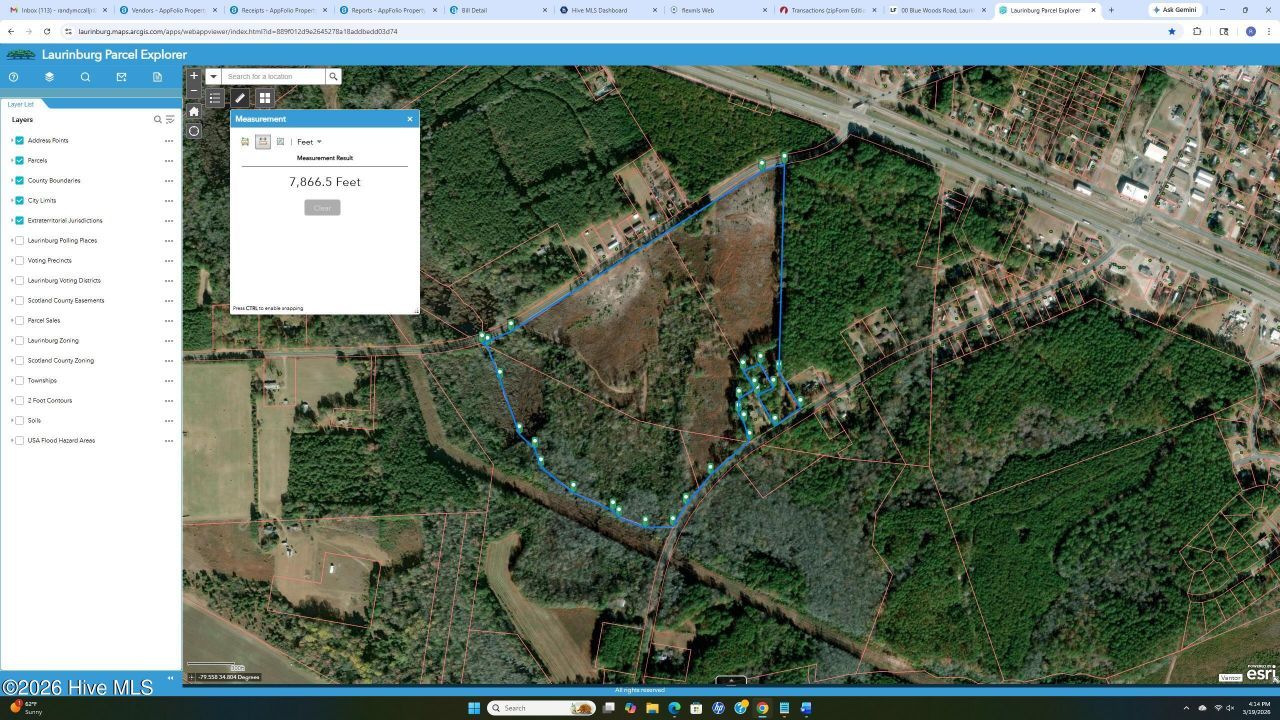Open the ellipsis menu for the Parcels layer
1280x720 pixels.
(x=168, y=160)
